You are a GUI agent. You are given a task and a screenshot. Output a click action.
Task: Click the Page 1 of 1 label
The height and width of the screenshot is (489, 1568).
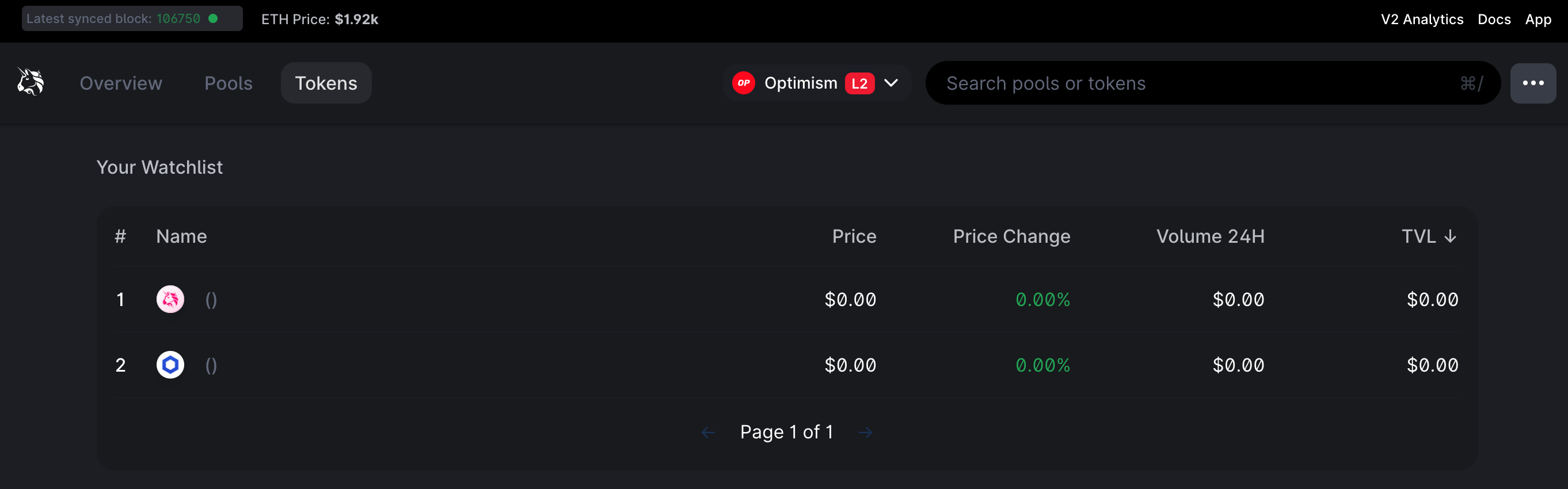tap(786, 432)
